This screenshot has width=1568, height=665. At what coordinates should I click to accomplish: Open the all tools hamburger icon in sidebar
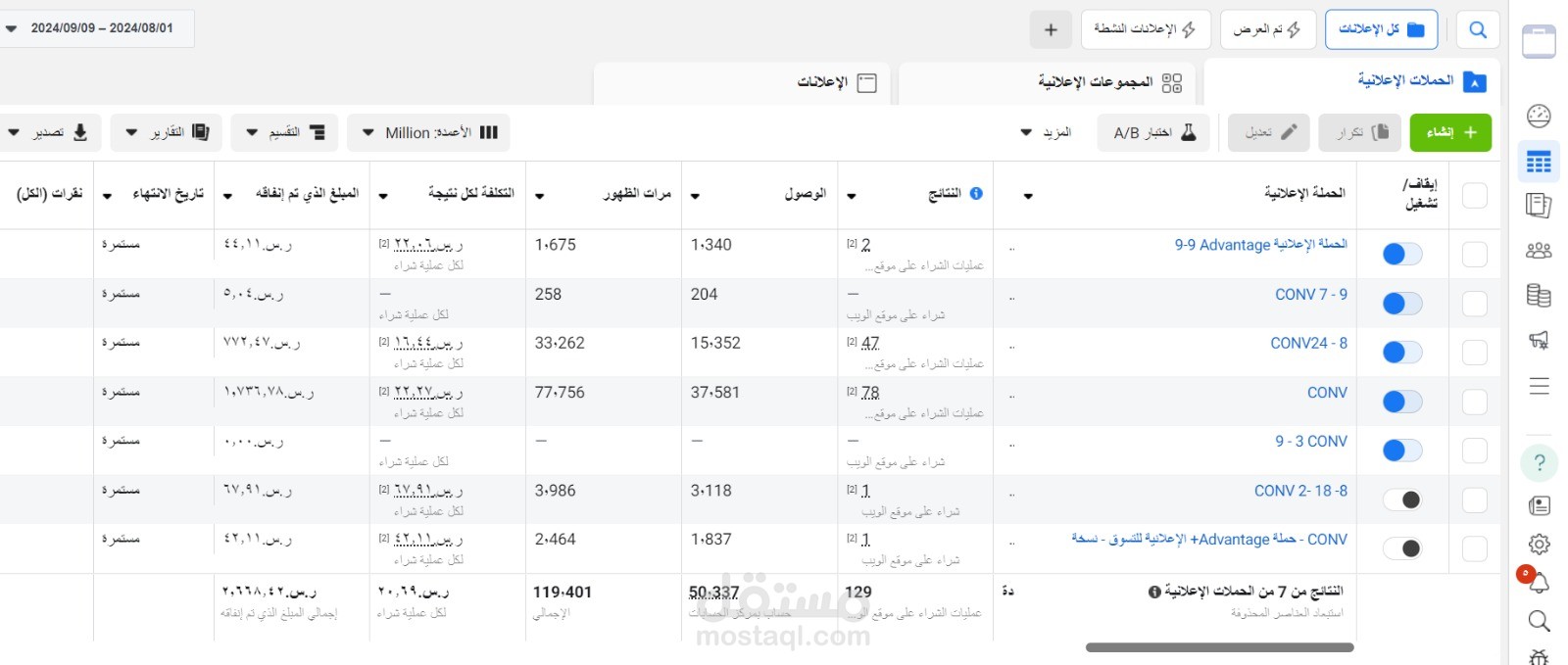(x=1539, y=386)
